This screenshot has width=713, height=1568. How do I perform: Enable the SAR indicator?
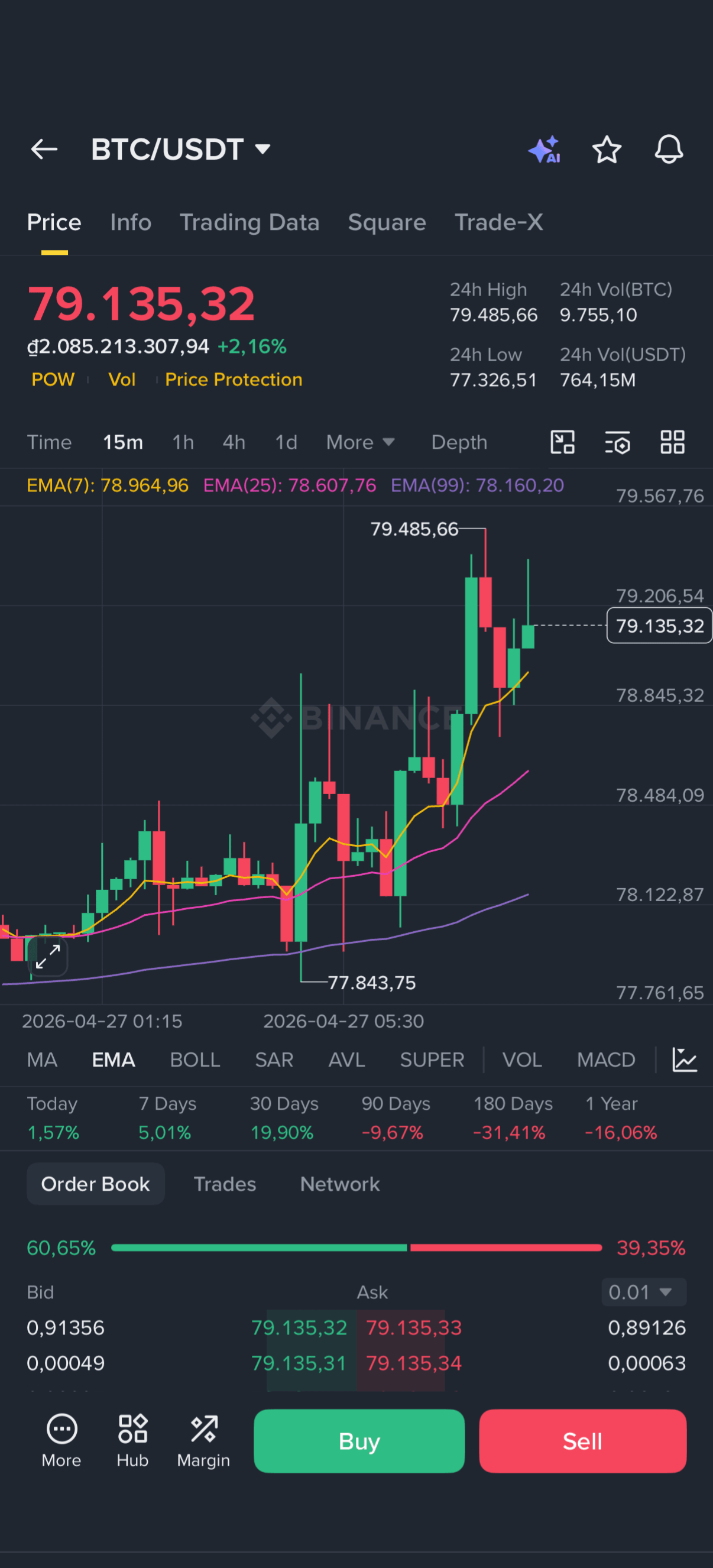[274, 1060]
